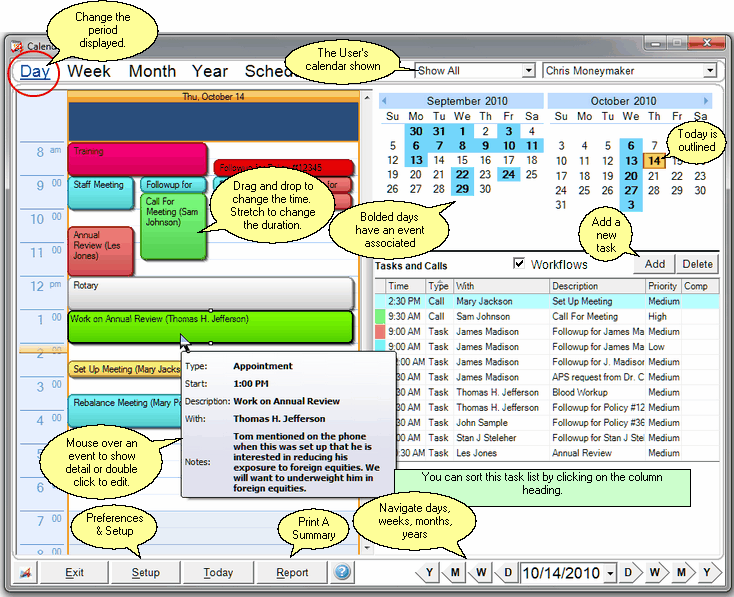Open the 10/14/2010 date picker dropdown
Viewport: 734px width, 597px height.
610,573
